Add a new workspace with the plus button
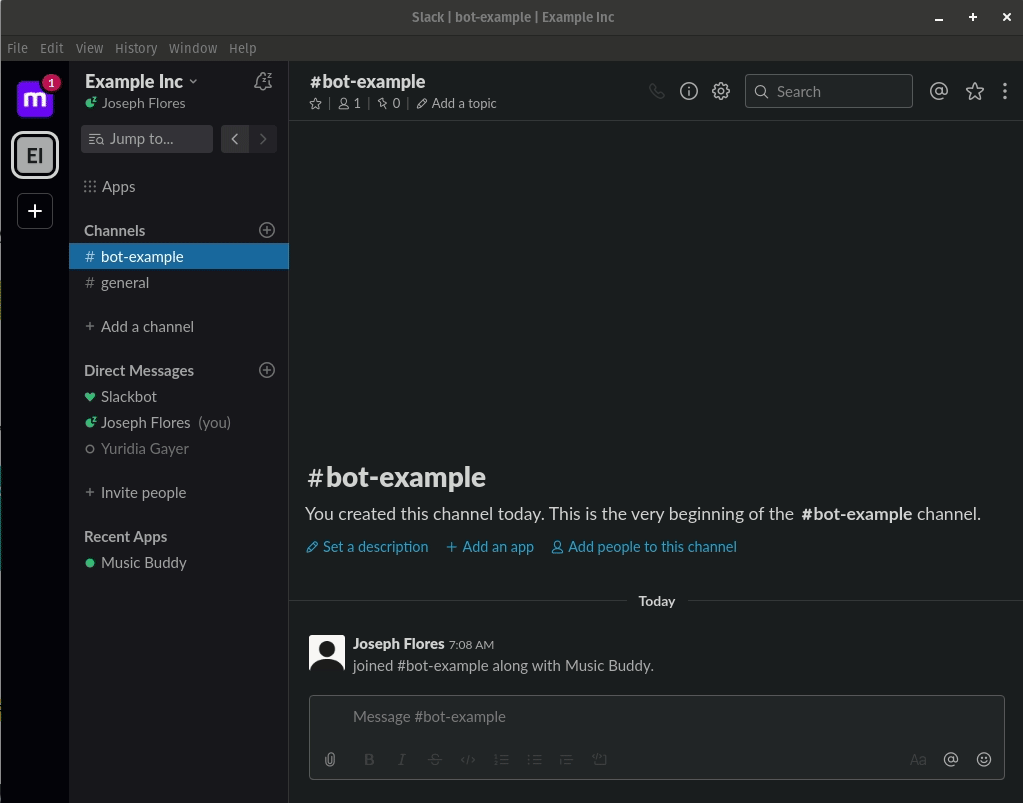This screenshot has height=803, width=1023. pyautogui.click(x=35, y=211)
